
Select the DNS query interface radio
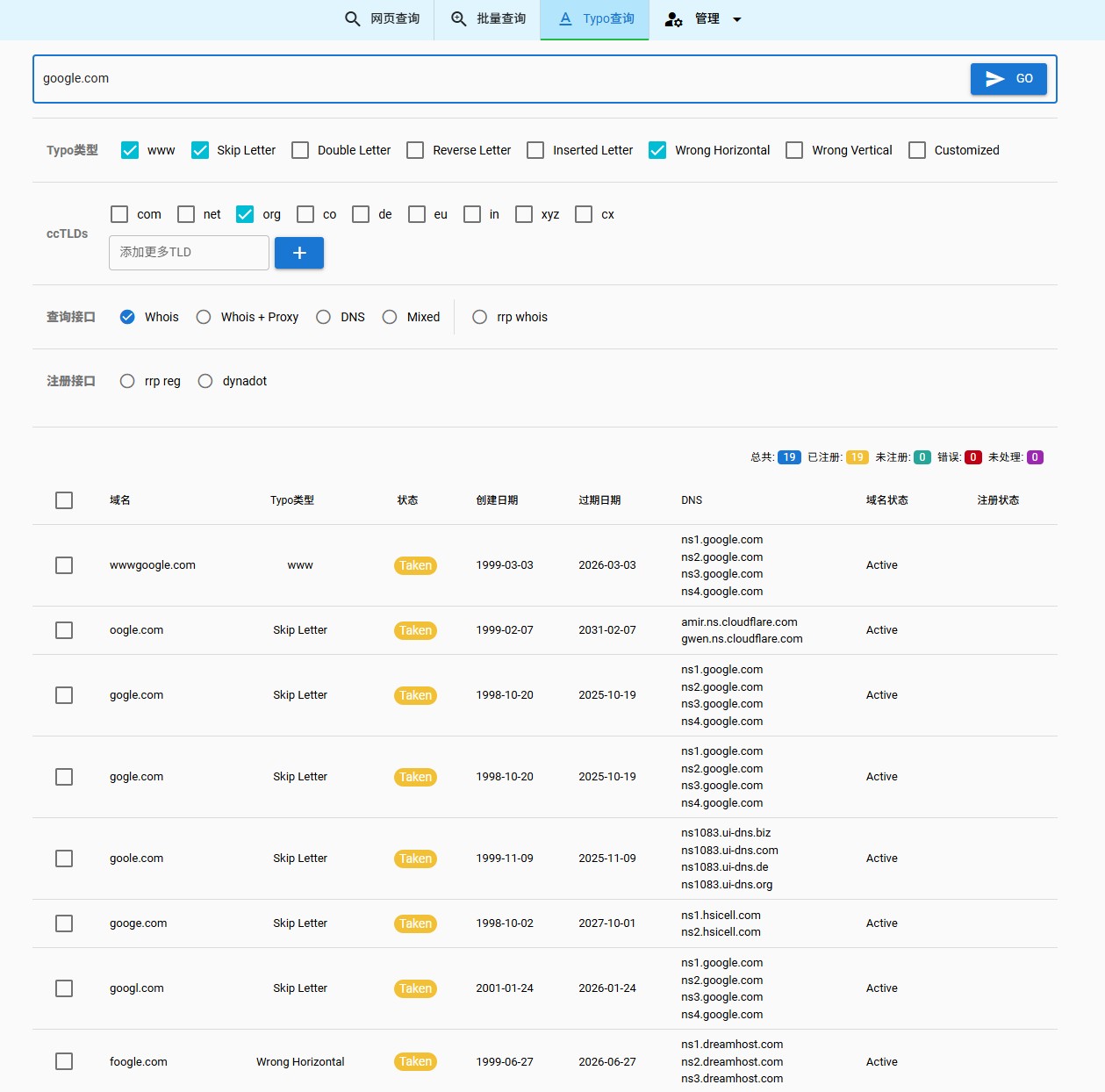coord(323,317)
